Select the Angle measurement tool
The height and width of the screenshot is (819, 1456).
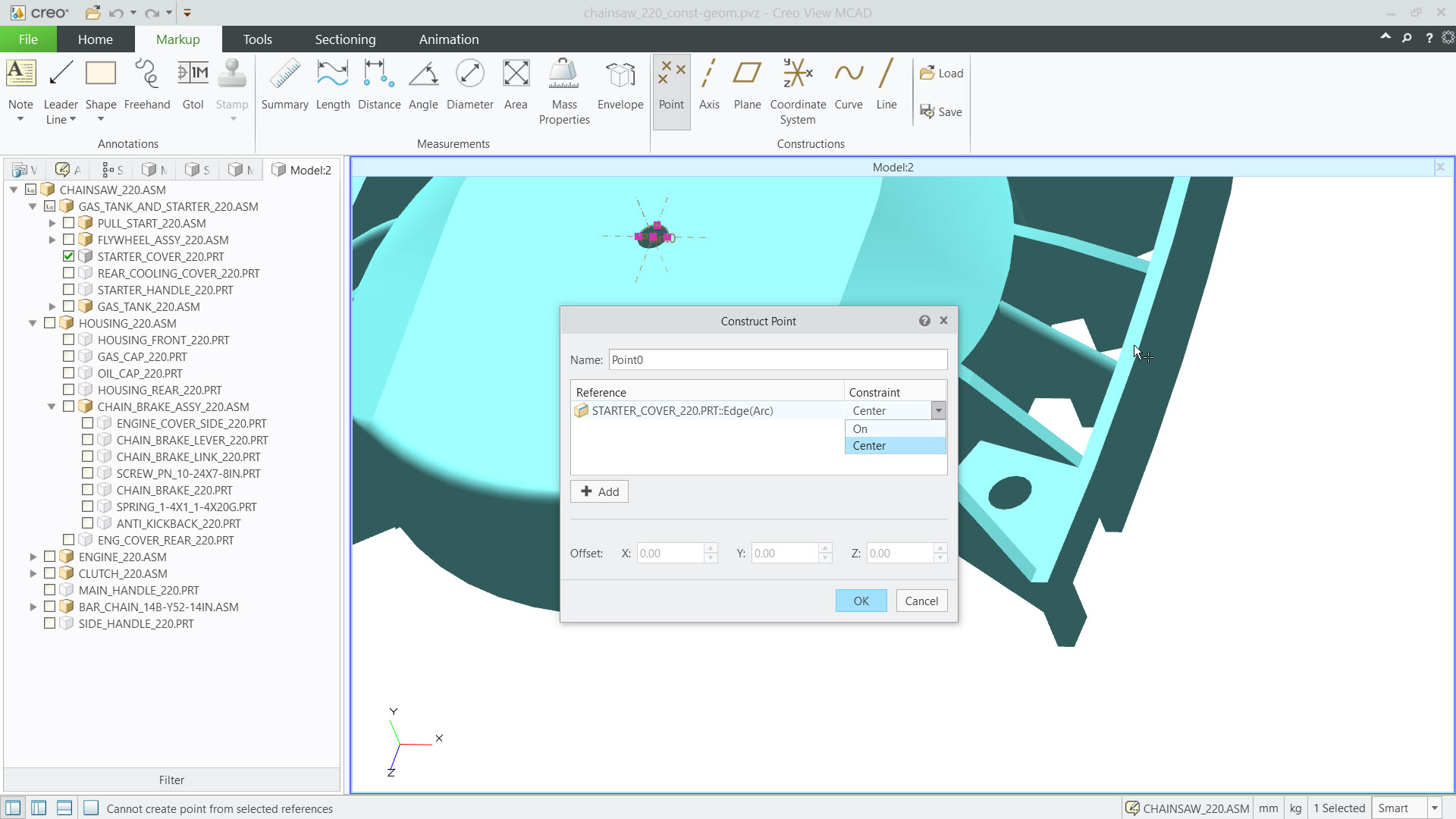point(423,85)
